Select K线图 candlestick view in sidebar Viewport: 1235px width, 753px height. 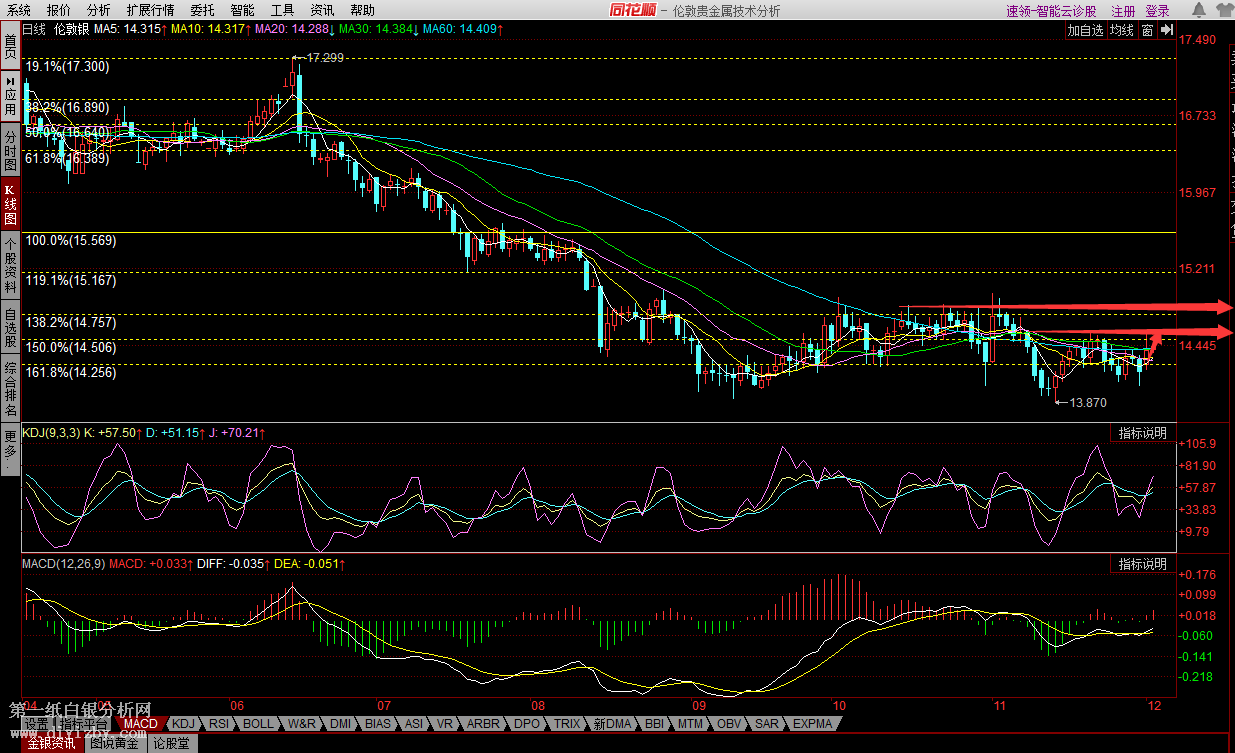click(x=10, y=204)
